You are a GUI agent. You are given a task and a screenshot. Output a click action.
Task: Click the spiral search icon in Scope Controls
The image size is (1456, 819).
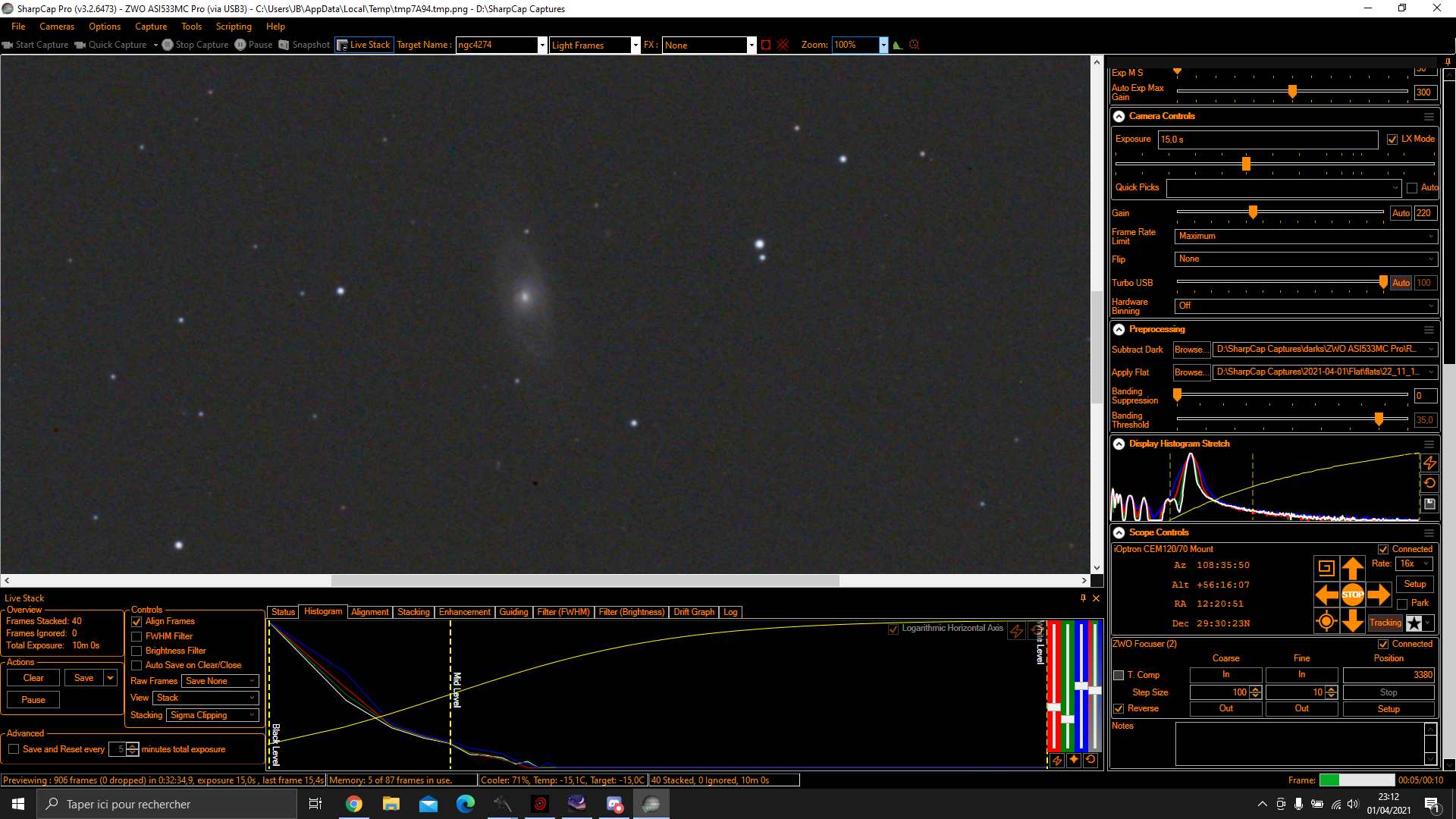click(1326, 567)
